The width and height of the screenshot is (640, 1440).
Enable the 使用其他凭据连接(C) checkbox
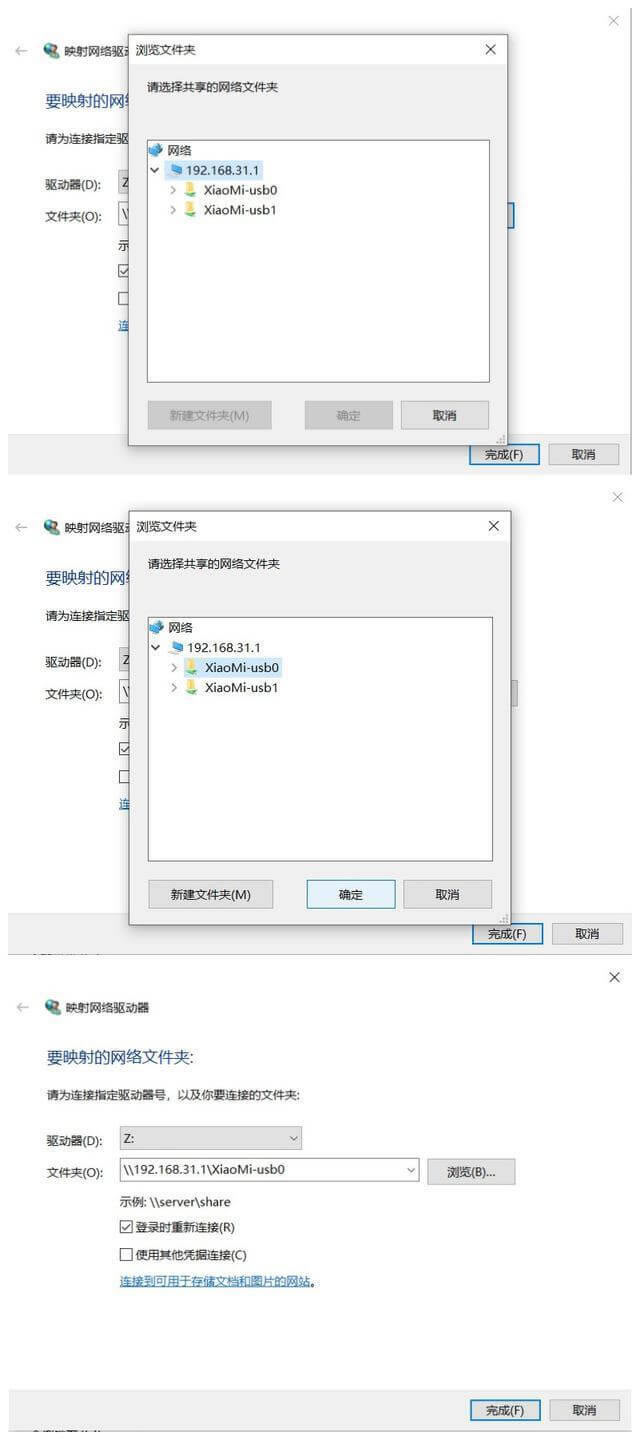pos(126,1254)
